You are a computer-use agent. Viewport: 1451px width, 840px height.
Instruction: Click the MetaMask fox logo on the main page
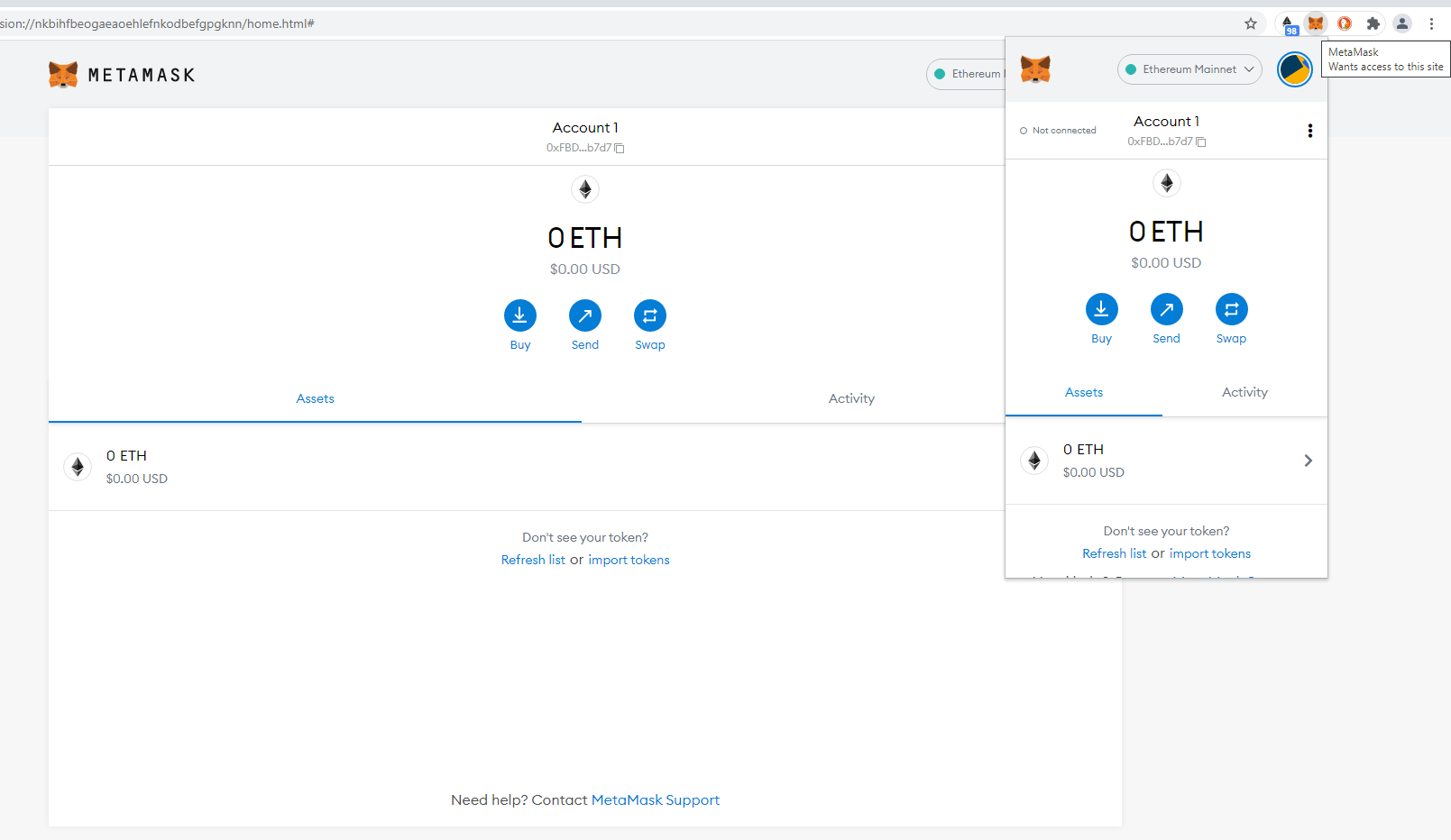coord(63,75)
